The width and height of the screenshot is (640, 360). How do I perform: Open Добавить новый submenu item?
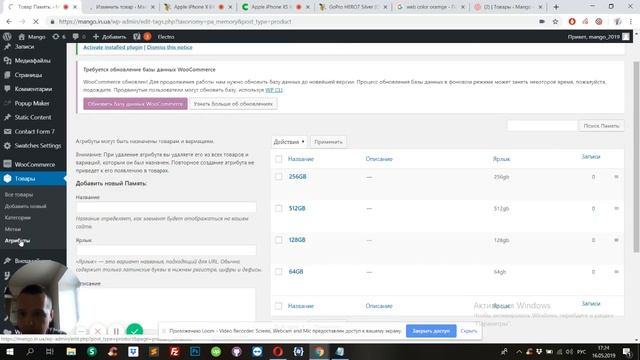coord(25,206)
